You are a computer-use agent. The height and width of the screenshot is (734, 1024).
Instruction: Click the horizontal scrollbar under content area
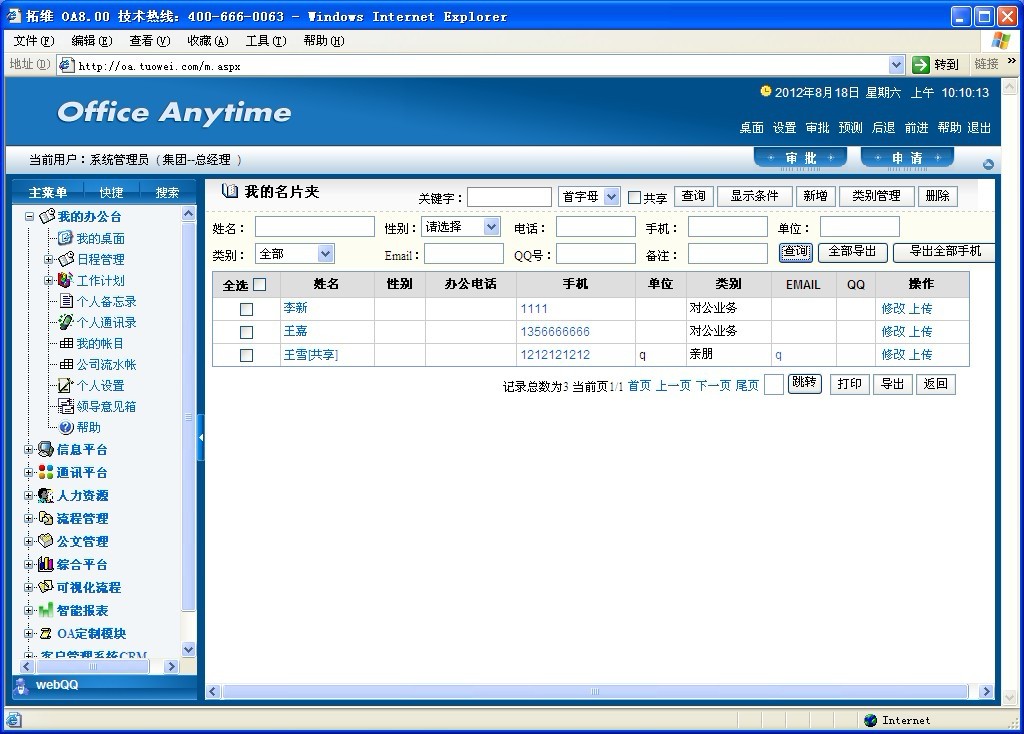point(596,691)
